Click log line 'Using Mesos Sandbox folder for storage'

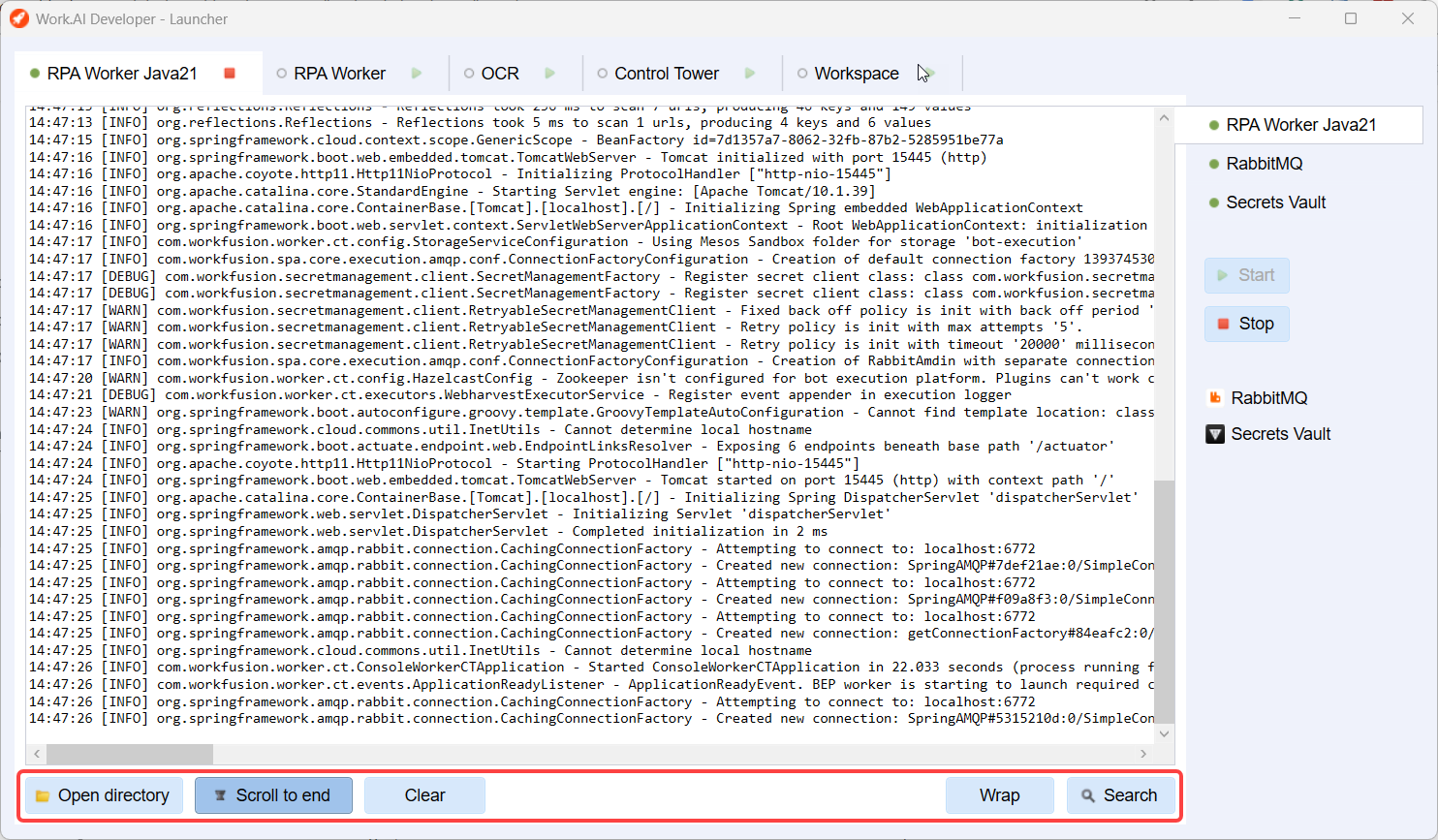click(555, 242)
